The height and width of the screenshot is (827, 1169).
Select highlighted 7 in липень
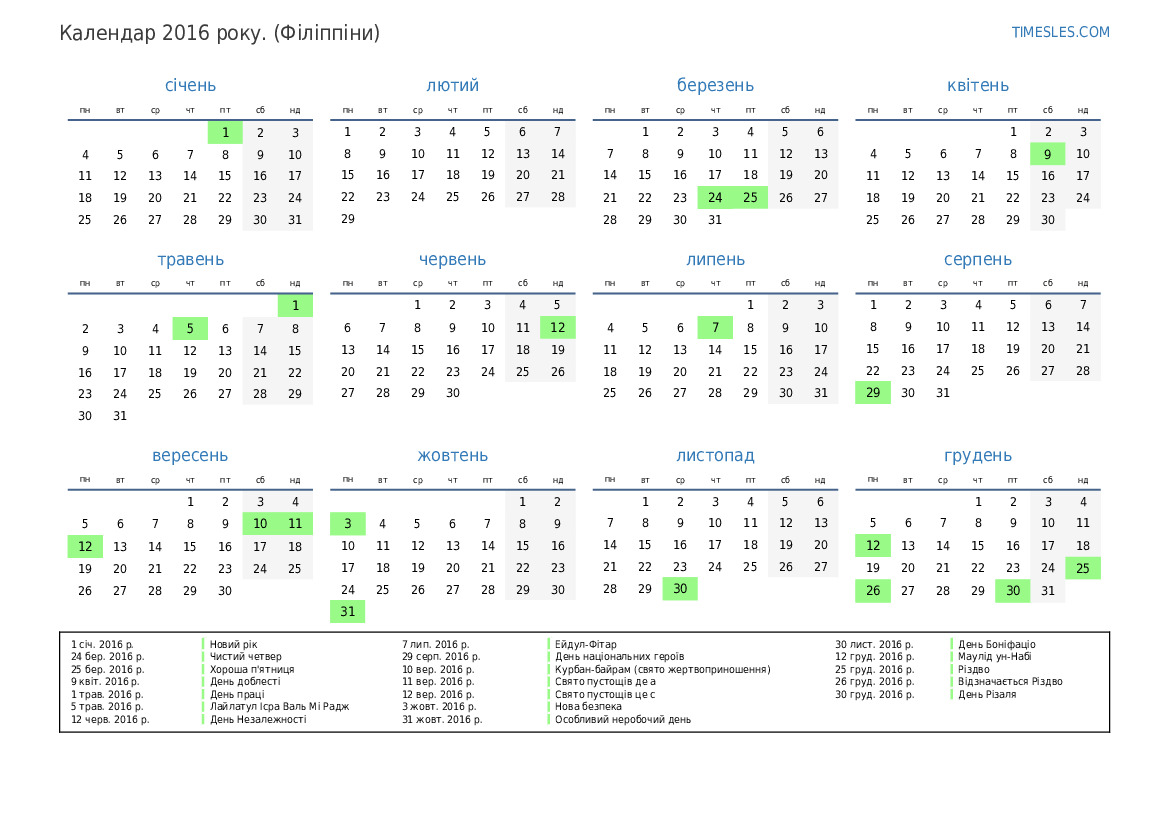pyautogui.click(x=715, y=328)
